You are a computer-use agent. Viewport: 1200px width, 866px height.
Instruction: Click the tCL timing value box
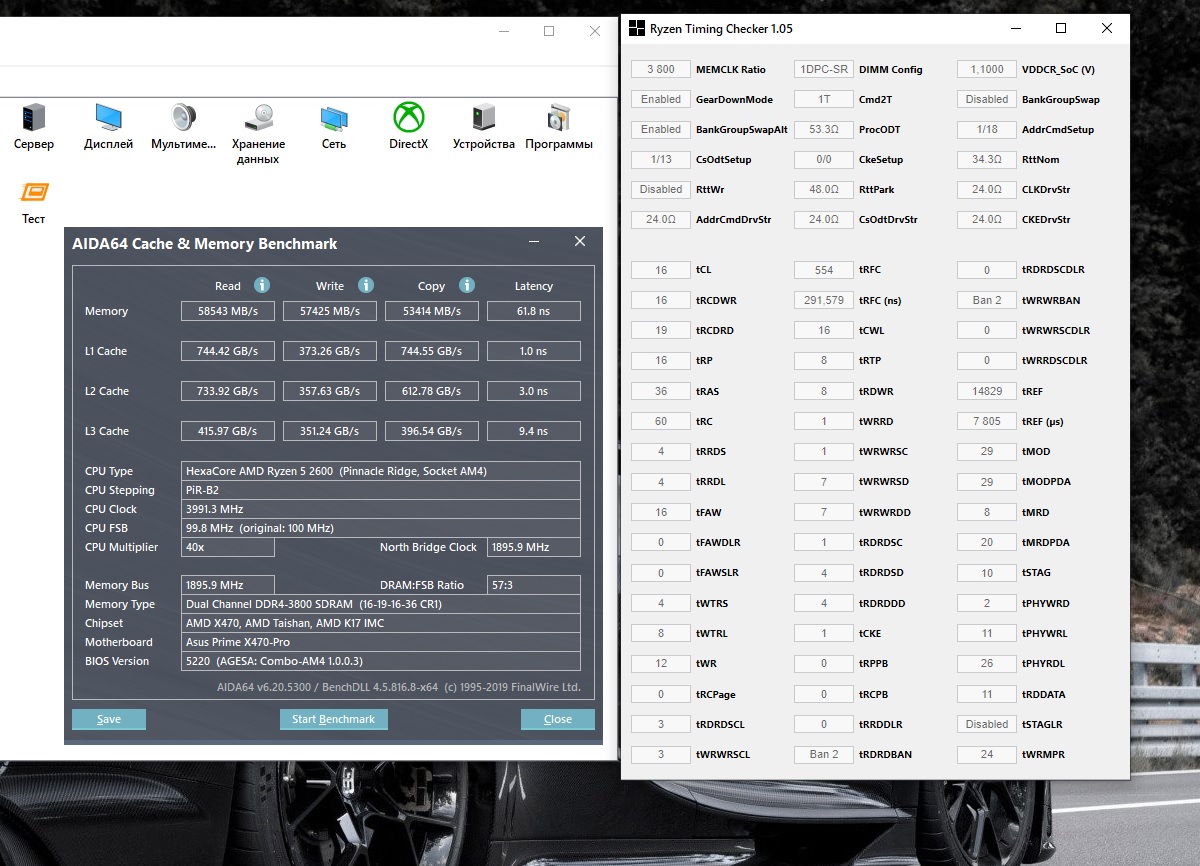click(x=661, y=270)
